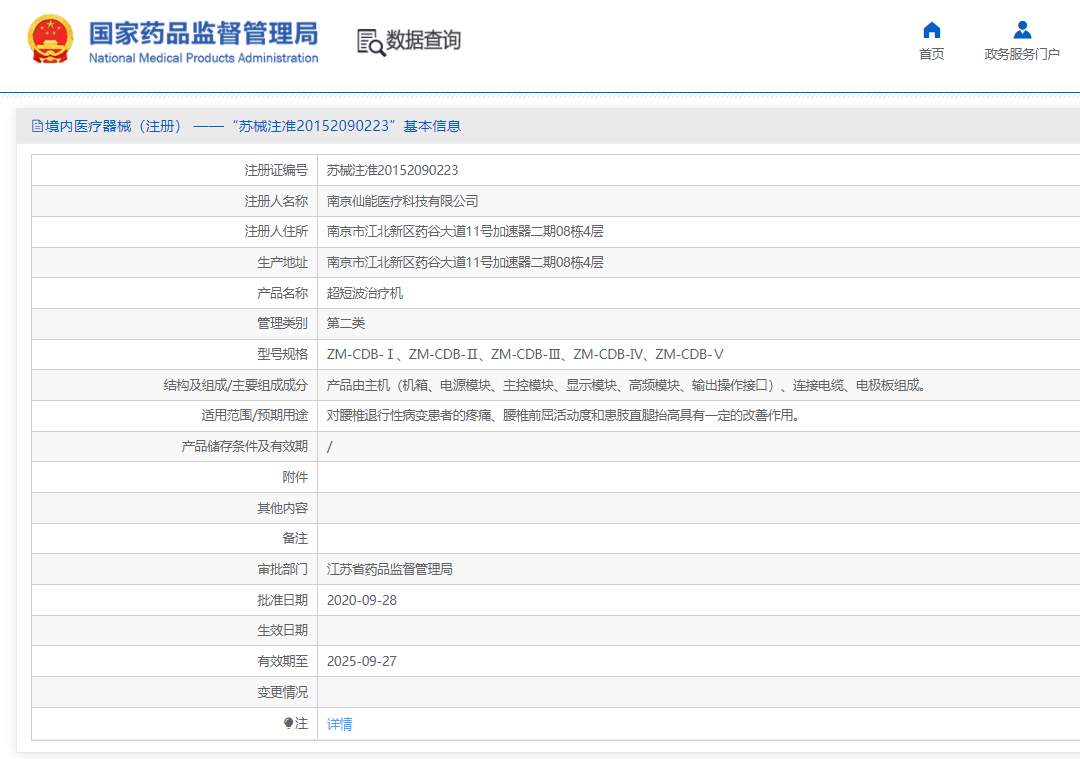The height and width of the screenshot is (759, 1080).
Task: Open the 数据查询 search icon
Action: 371,42
